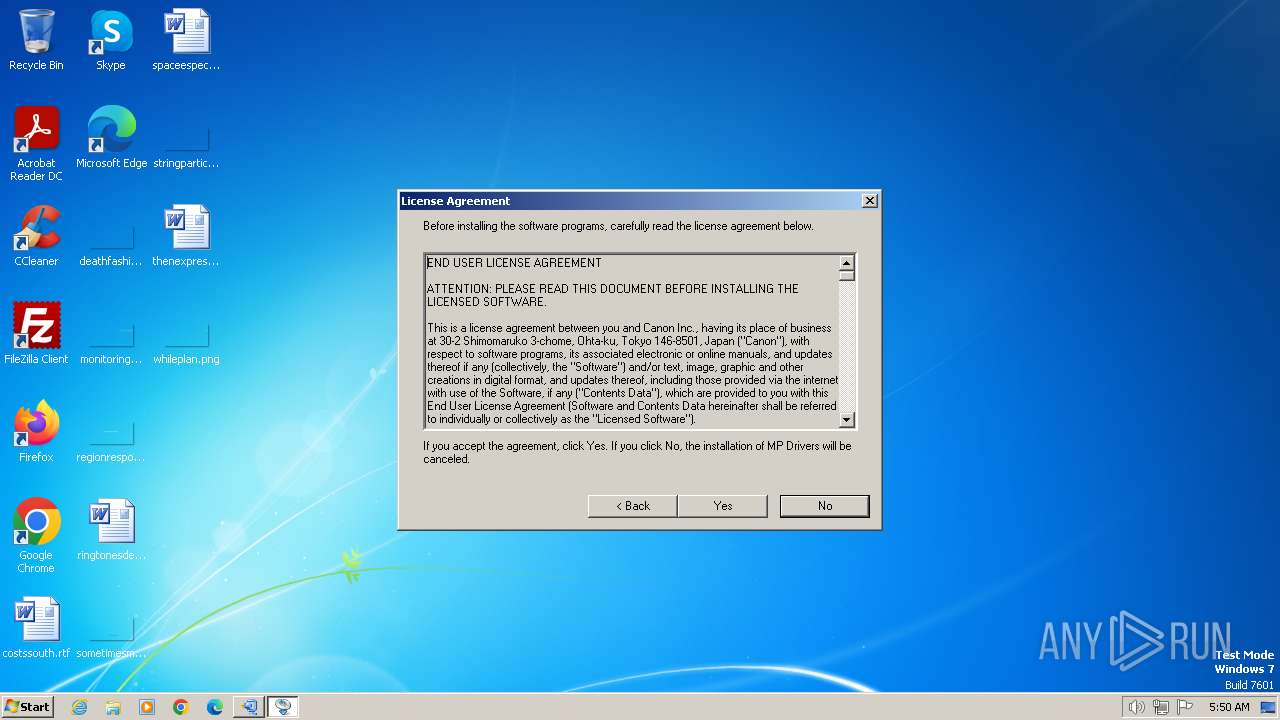Launch Edge from the taskbar
Image resolution: width=1280 pixels, height=720 pixels.
(215, 707)
